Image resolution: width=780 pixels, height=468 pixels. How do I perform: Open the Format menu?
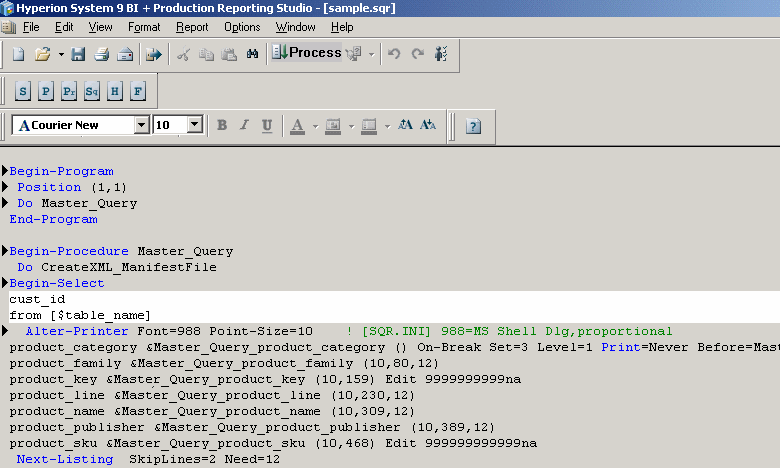[x=144, y=27]
